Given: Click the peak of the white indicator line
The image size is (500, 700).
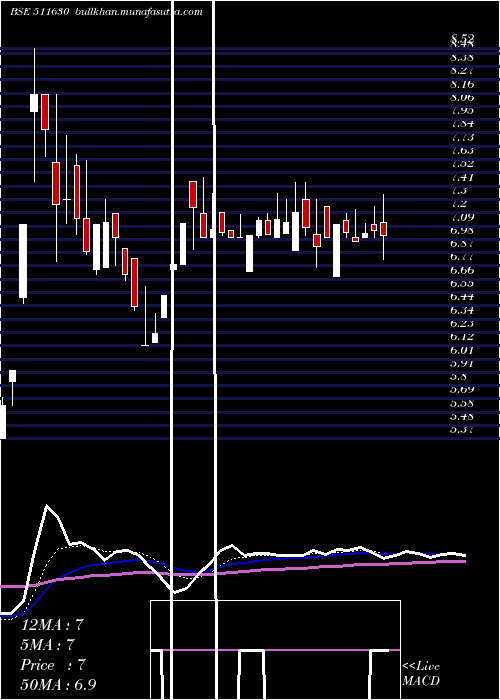Looking at the screenshot, I should 46,506.
